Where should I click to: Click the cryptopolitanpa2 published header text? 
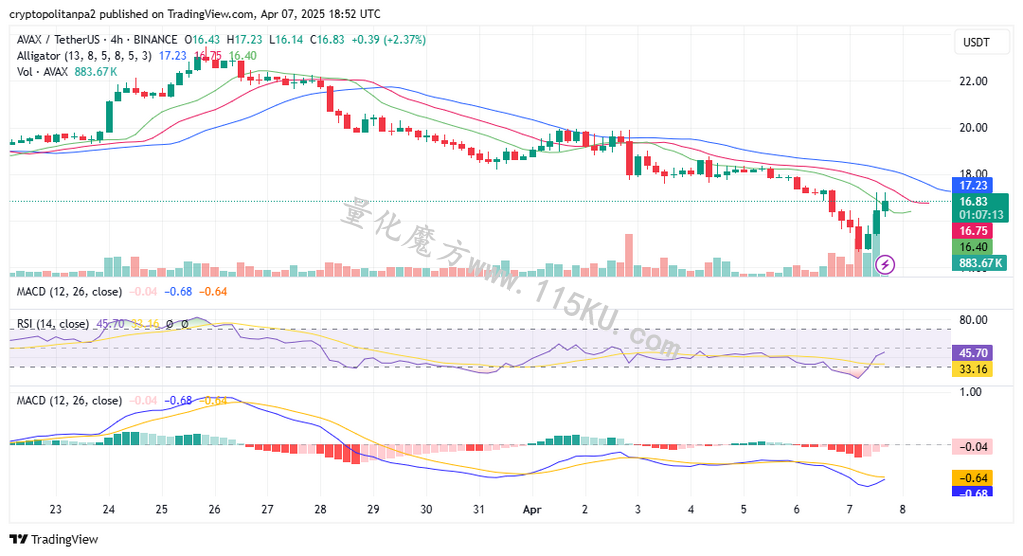click(x=194, y=14)
